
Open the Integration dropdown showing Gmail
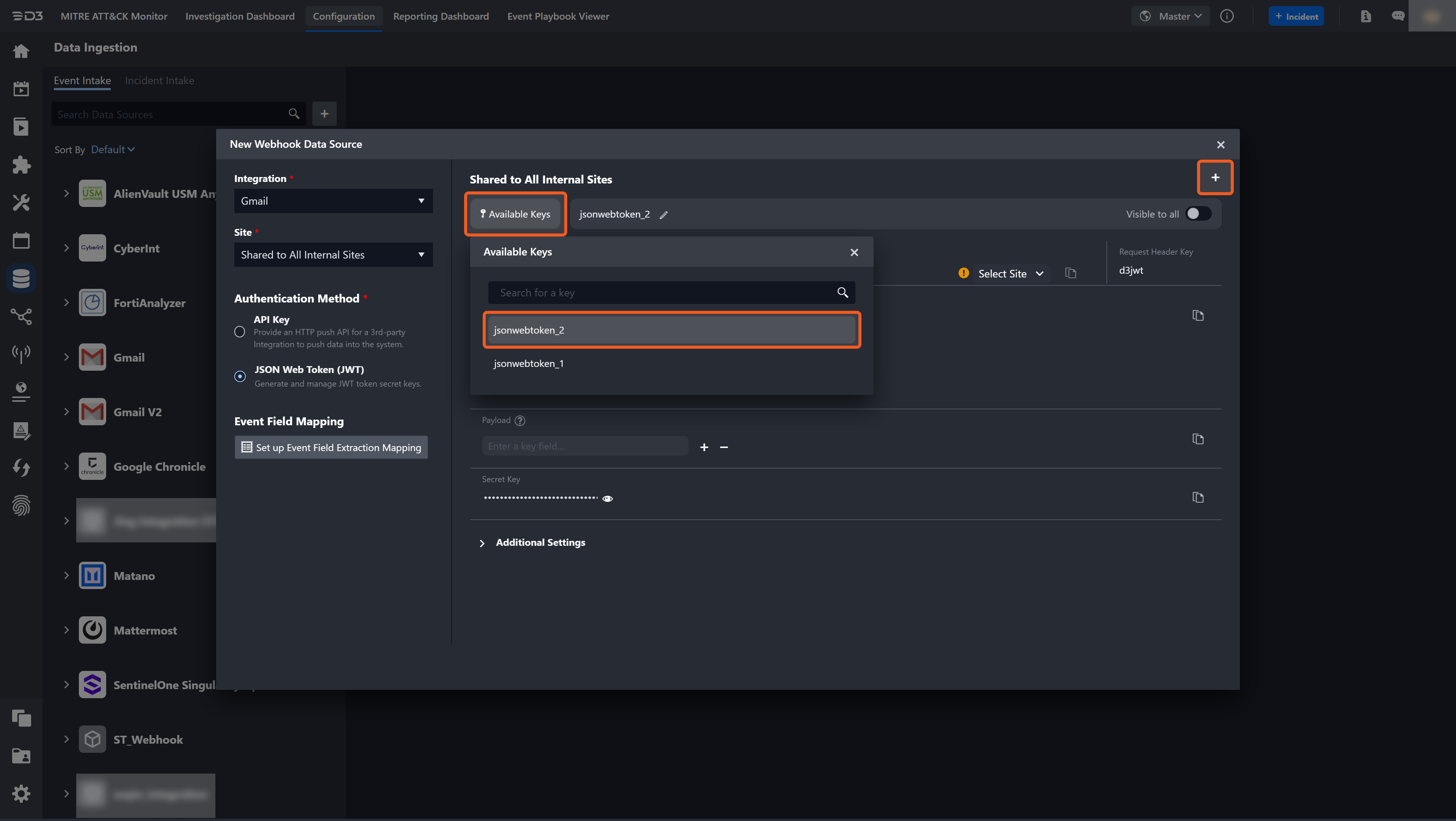pos(333,201)
